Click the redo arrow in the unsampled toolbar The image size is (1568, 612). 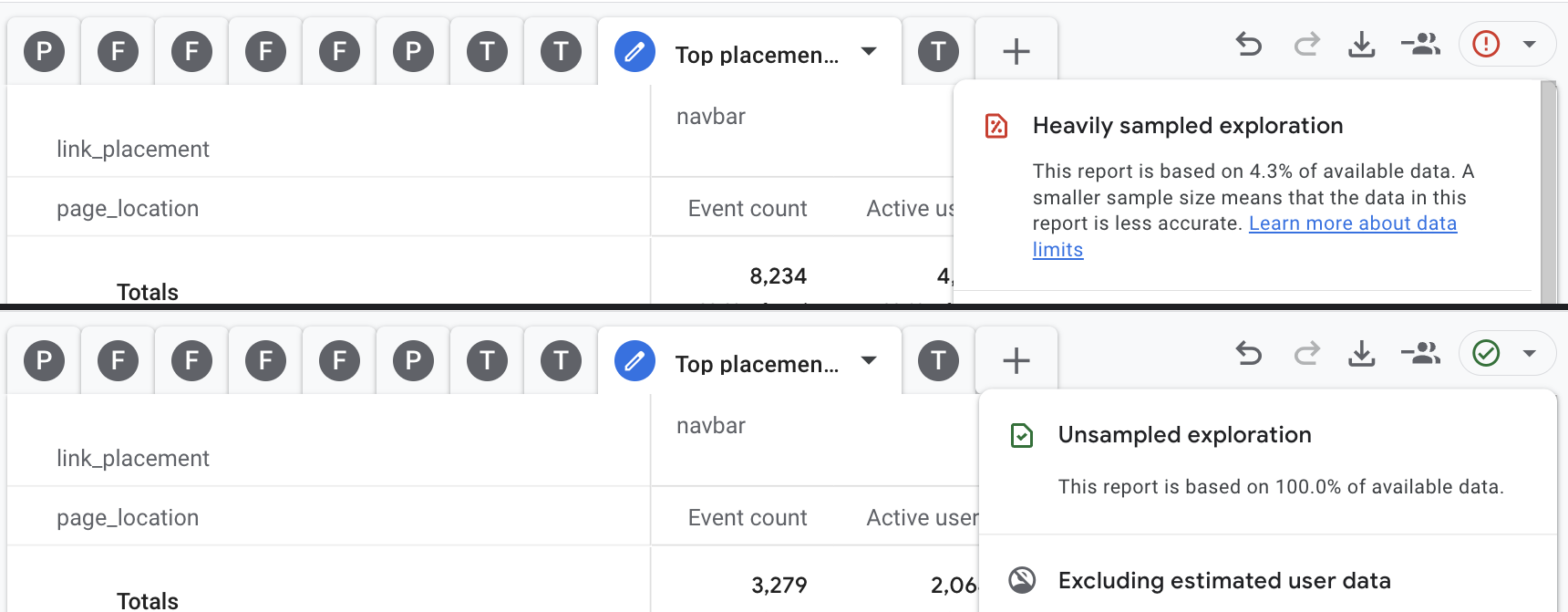pos(1306,353)
